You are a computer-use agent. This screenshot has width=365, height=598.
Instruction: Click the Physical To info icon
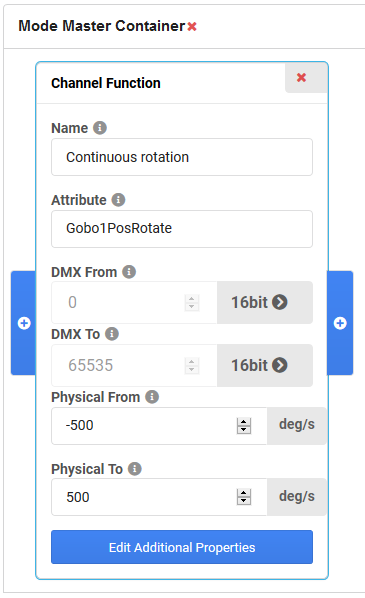click(134, 469)
